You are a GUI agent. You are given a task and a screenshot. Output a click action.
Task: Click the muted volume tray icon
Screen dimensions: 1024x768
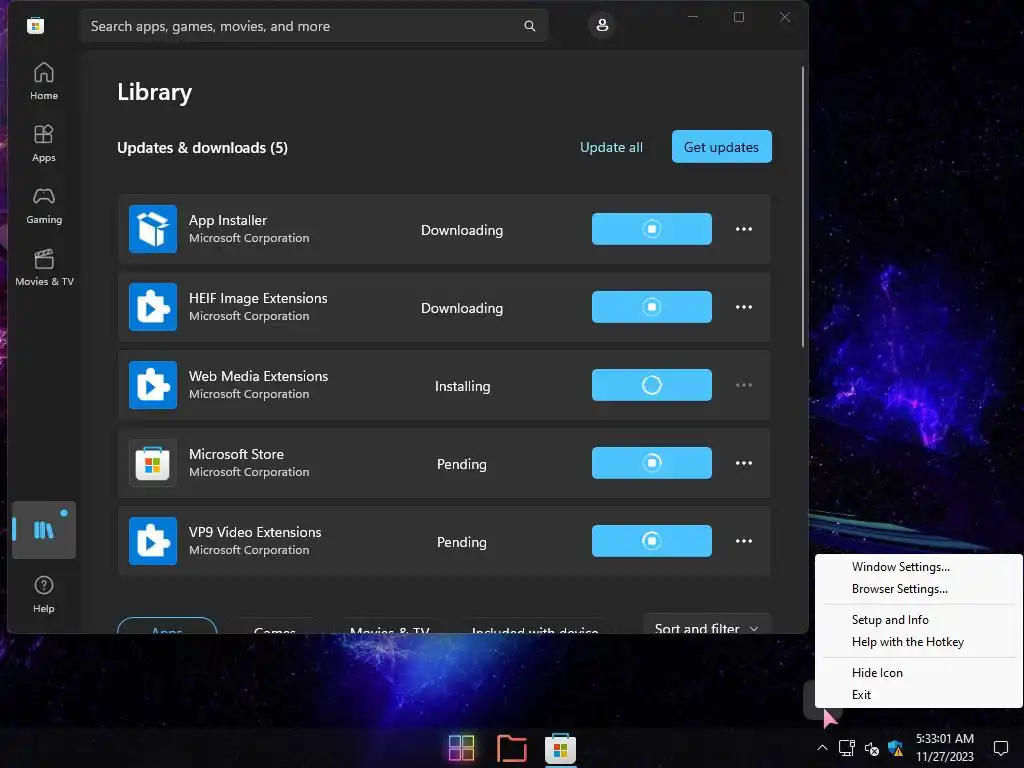tap(871, 748)
